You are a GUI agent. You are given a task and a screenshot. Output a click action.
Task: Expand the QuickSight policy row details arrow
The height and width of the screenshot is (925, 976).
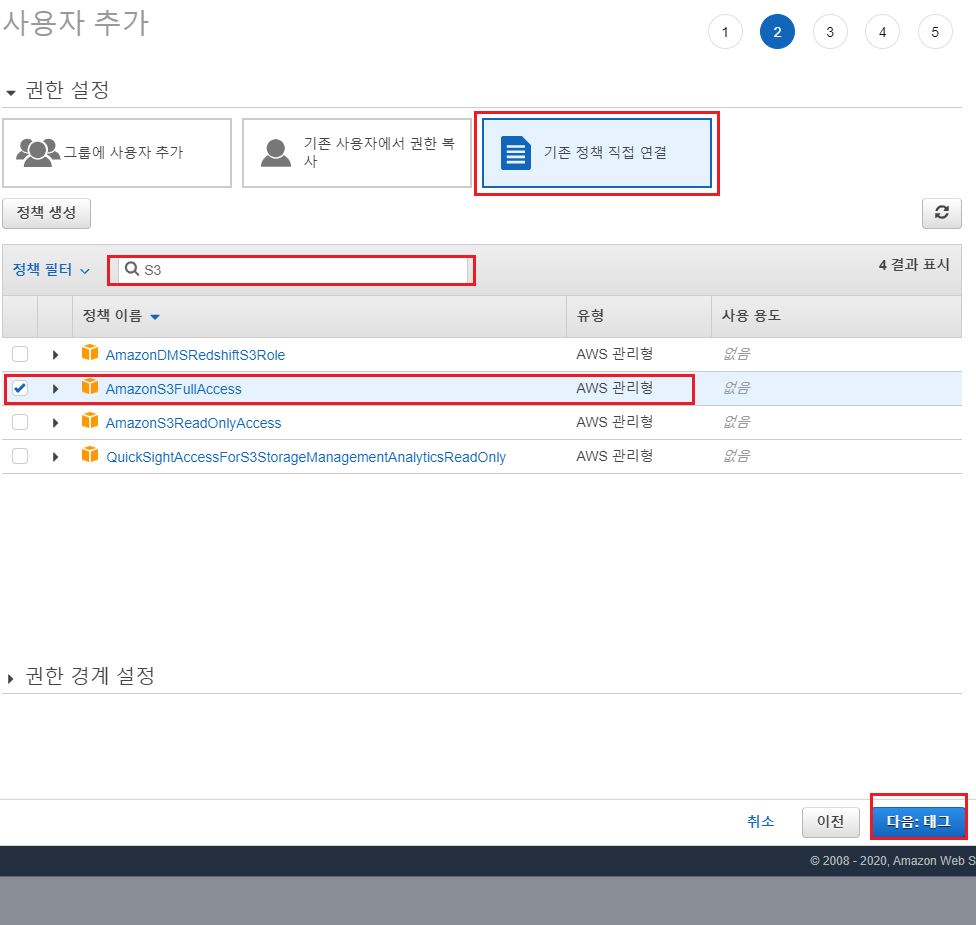coord(55,457)
